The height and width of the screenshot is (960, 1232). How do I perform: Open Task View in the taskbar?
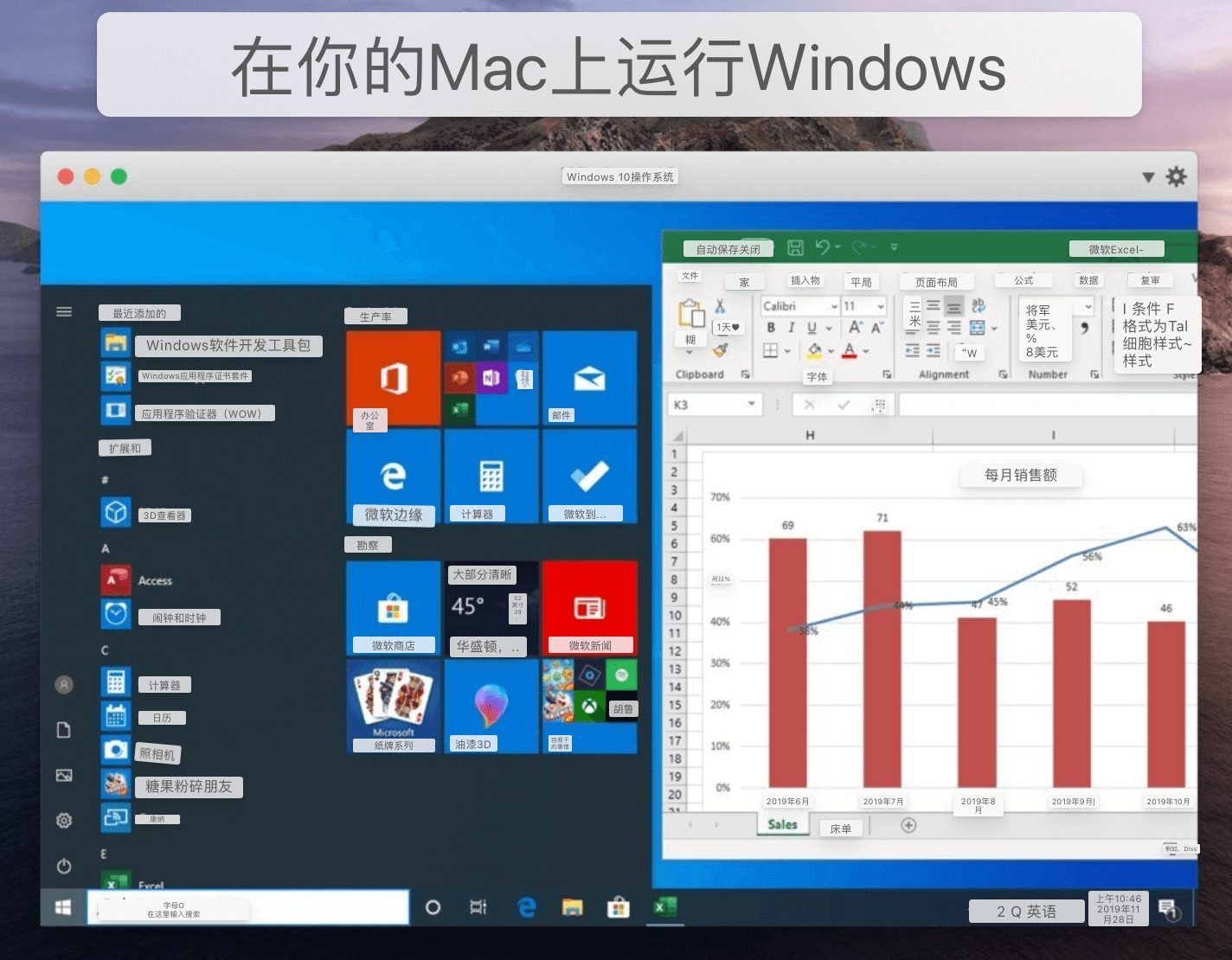pyautogui.click(x=478, y=907)
